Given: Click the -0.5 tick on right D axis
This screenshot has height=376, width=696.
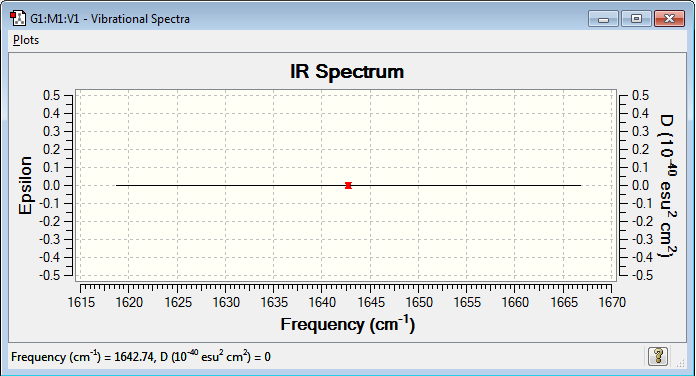Looking at the screenshot, I should point(641,275).
